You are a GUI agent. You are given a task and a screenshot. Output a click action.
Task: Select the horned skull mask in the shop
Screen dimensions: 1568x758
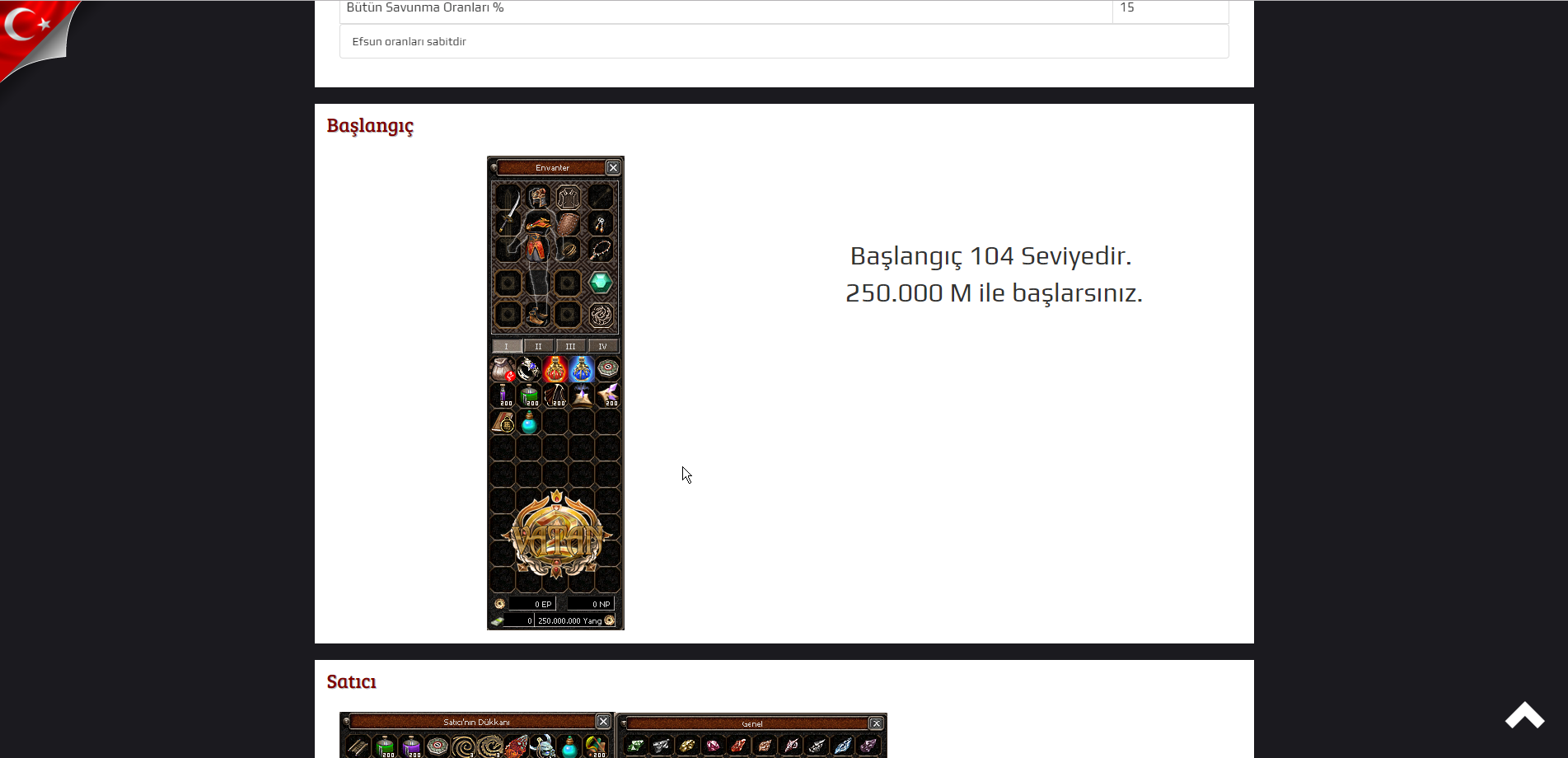543,747
